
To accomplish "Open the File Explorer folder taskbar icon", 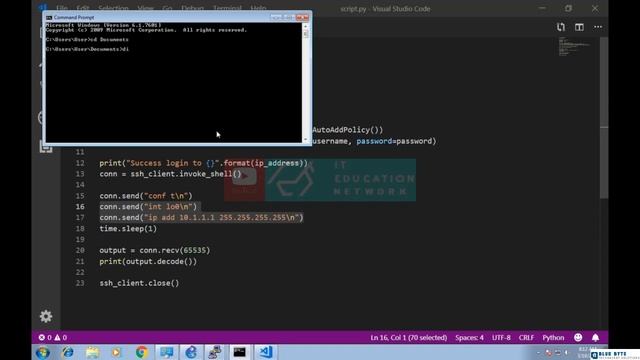I will click(x=93, y=352).
